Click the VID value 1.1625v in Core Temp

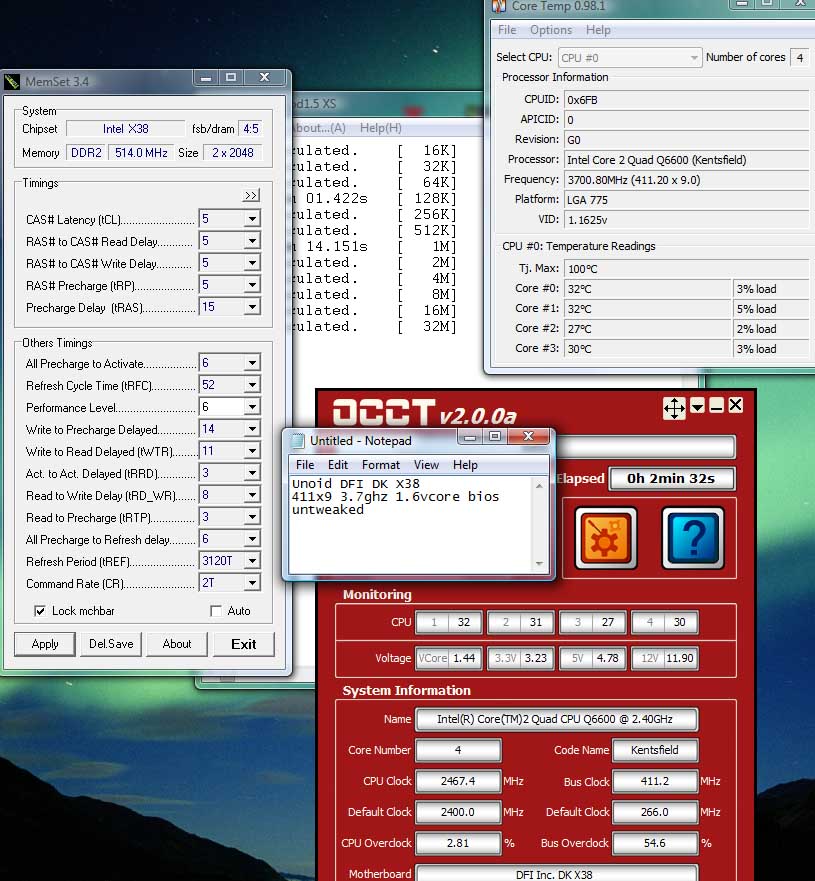point(686,220)
